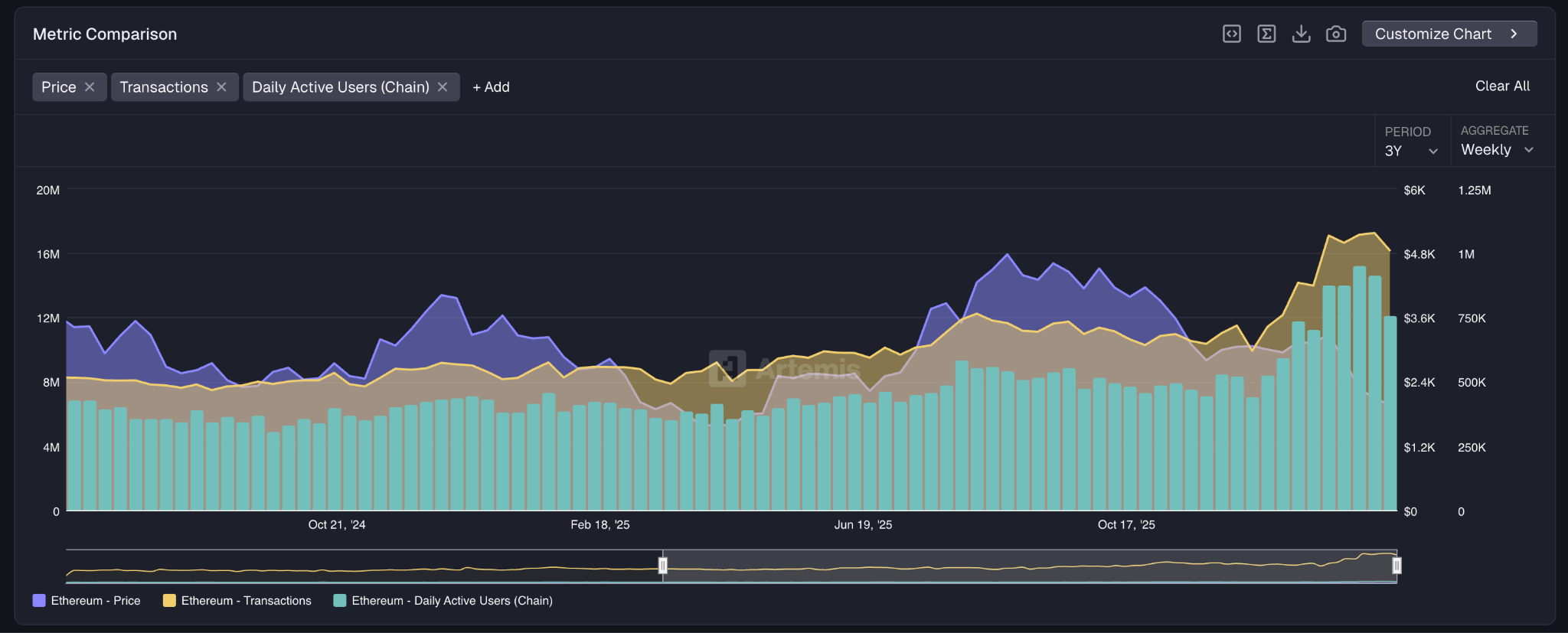Image resolution: width=1568 pixels, height=633 pixels.
Task: Click the $4.8K price axis label
Action: pos(1419,254)
